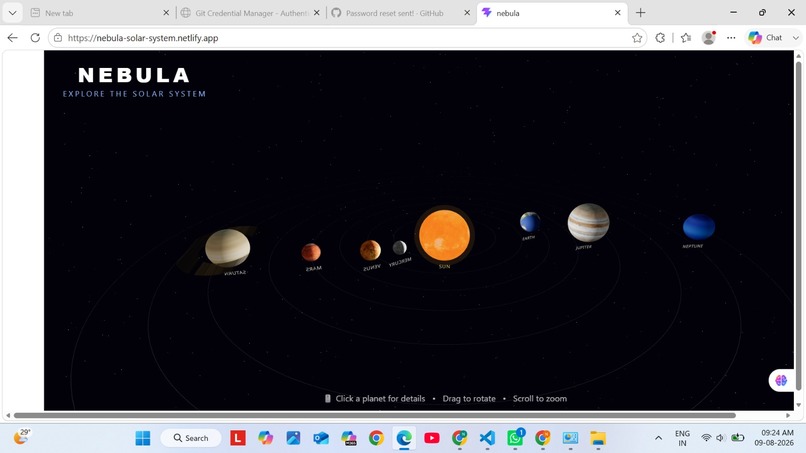Viewport: 806px width, 453px height.
Task: Open the browser profile avatar
Action: [709, 38]
